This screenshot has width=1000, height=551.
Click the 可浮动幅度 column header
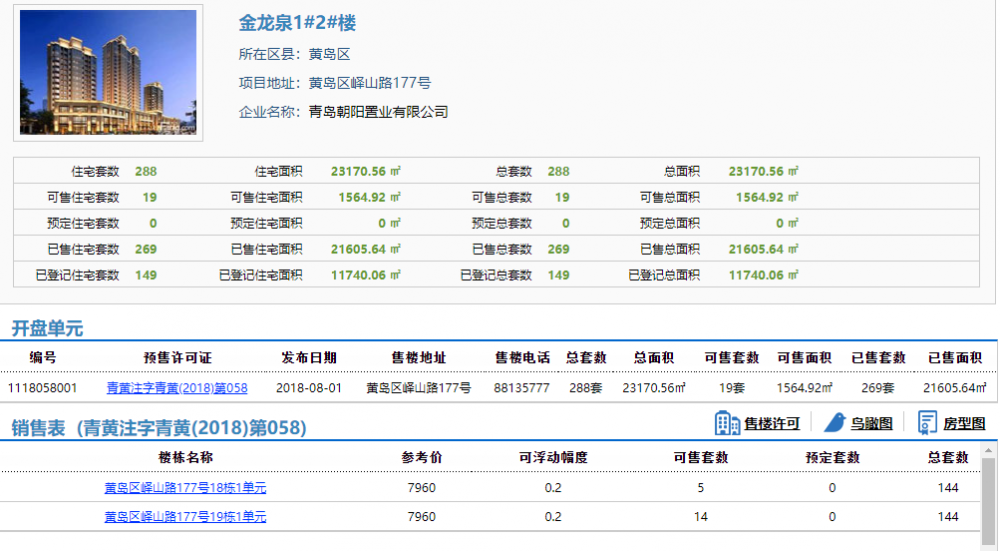coord(553,457)
